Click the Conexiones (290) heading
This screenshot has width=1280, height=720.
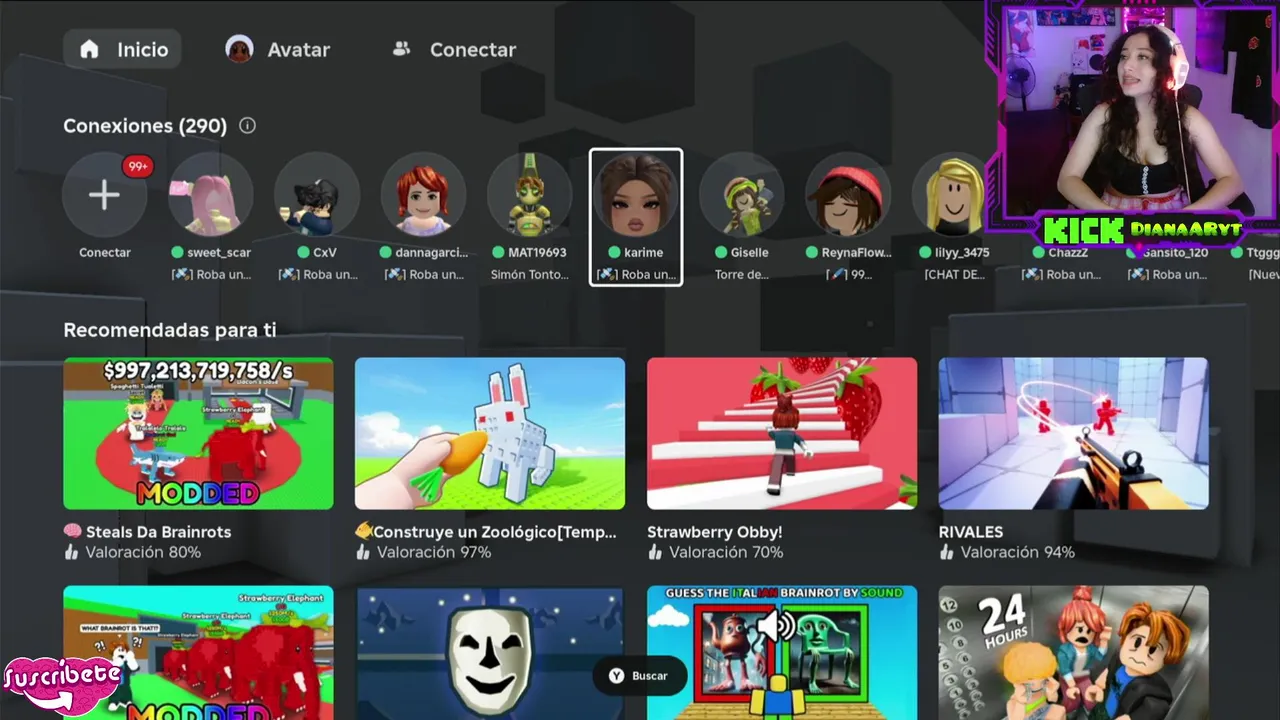145,126
